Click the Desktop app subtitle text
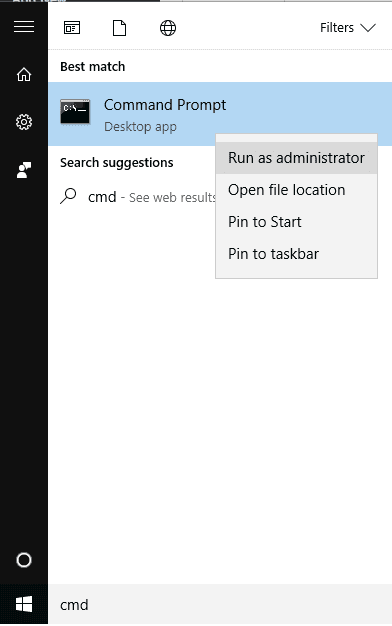This screenshot has height=626, width=392. [x=140, y=127]
